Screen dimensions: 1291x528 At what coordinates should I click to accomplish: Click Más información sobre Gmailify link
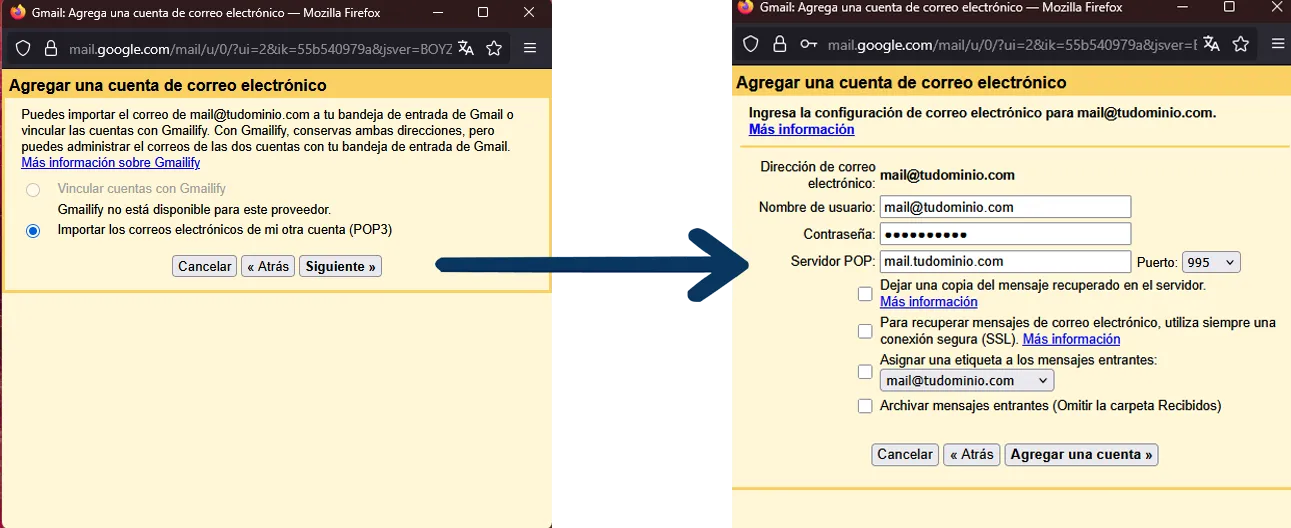(110, 163)
